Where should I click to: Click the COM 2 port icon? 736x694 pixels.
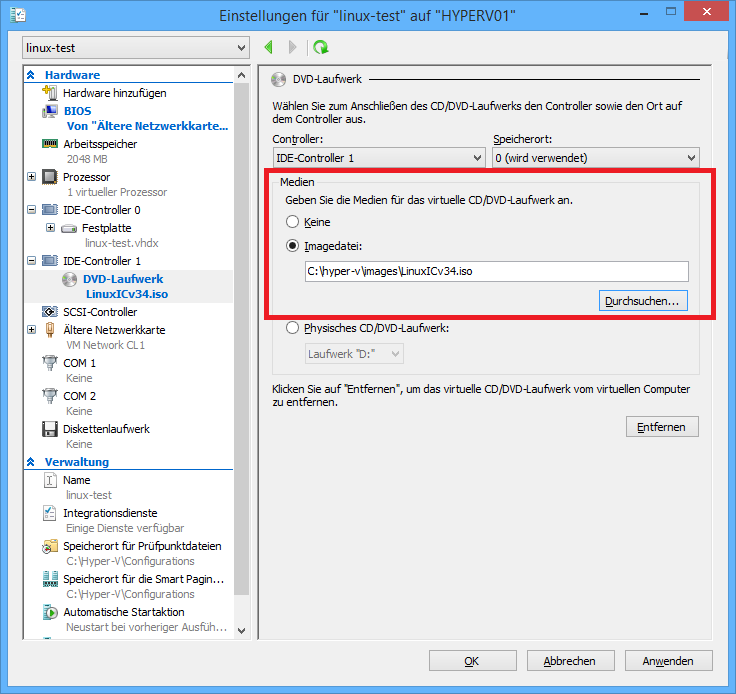50,396
